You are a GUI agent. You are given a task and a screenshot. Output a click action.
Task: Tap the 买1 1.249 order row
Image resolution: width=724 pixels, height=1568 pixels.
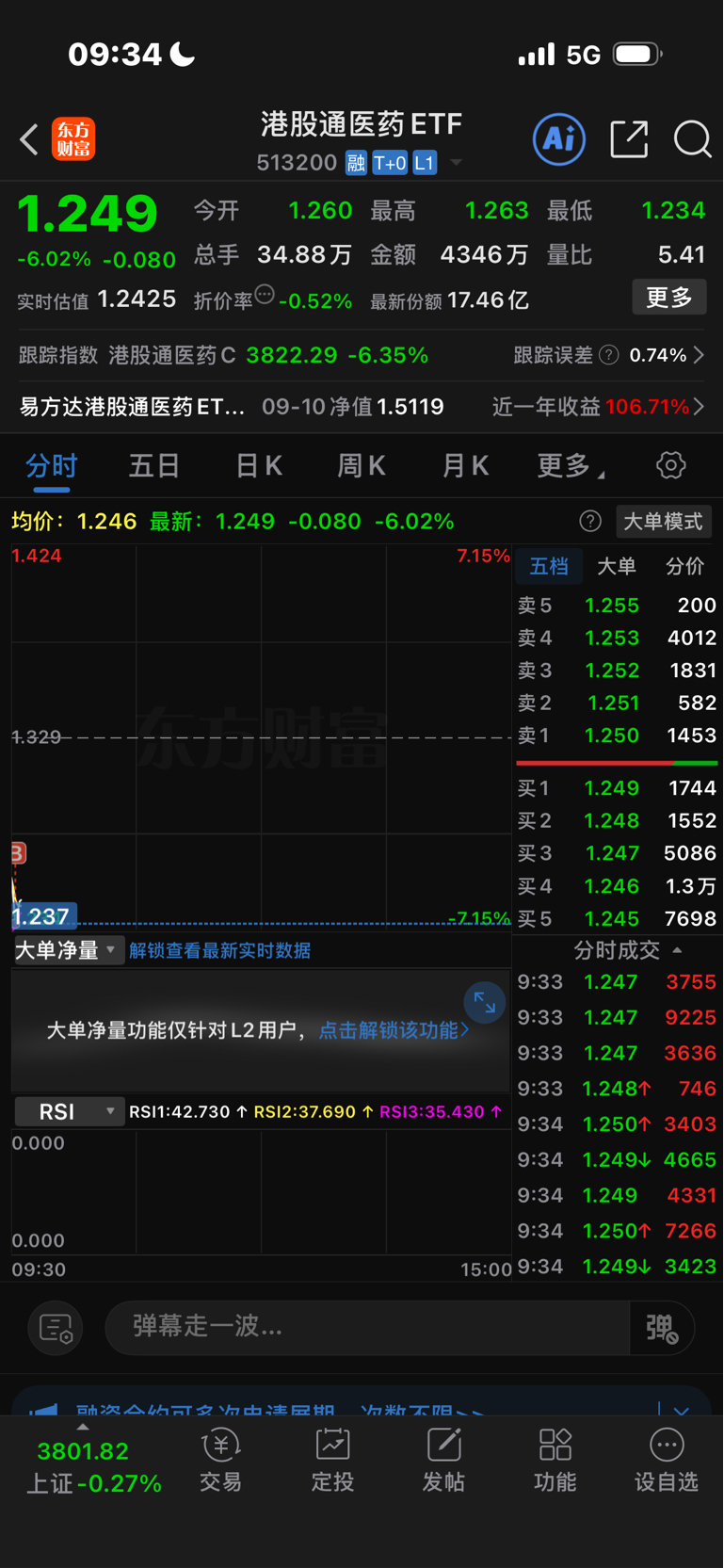click(x=618, y=788)
